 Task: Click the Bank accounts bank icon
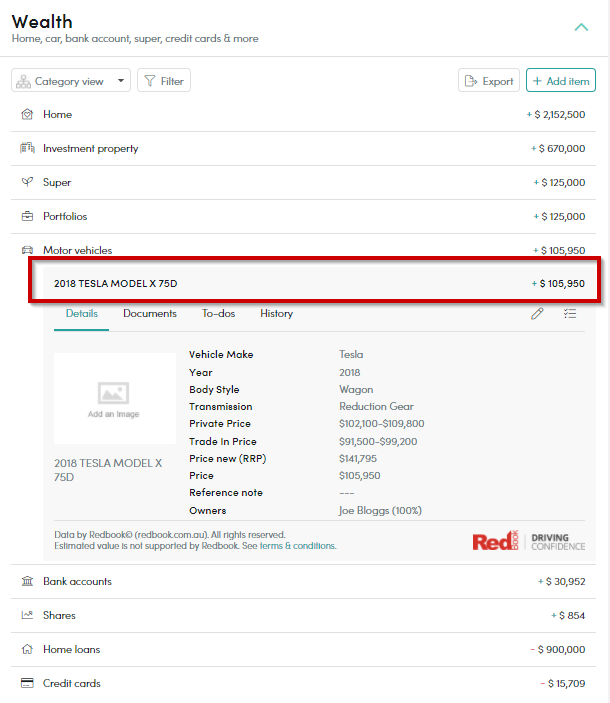pos(27,581)
